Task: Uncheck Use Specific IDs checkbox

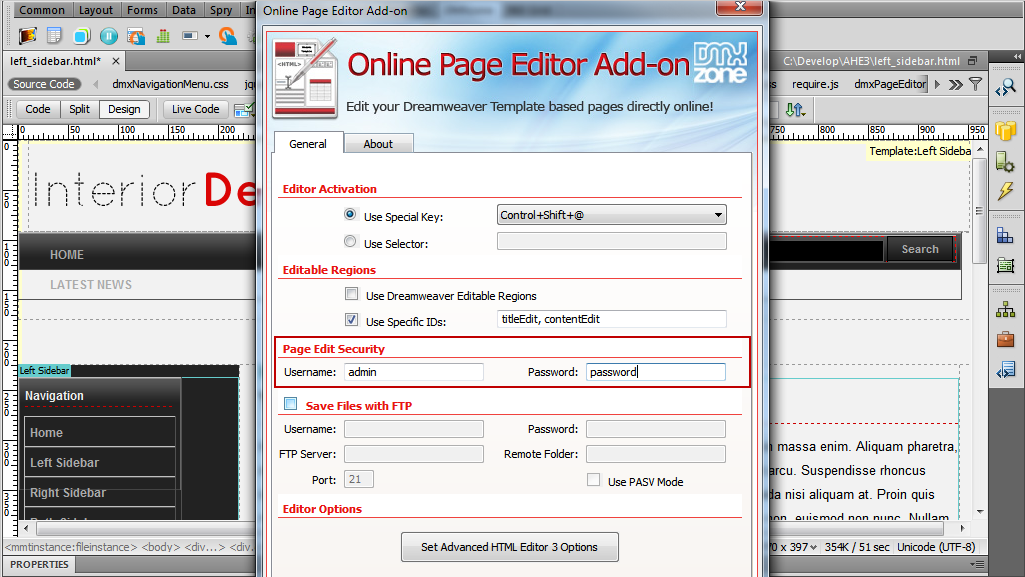Action: click(x=352, y=320)
